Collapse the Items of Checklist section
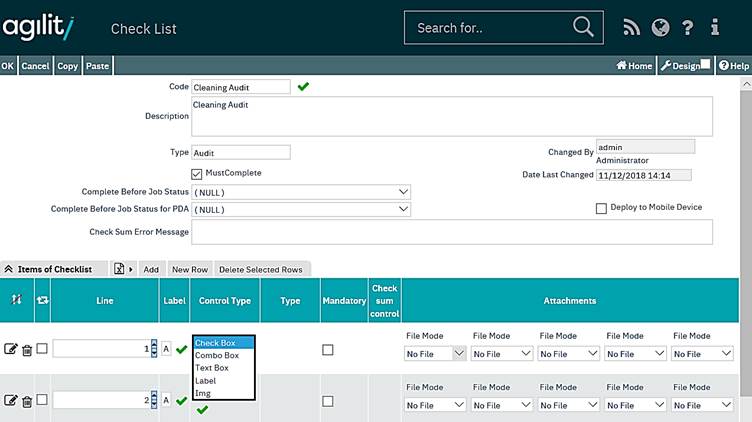Screen dimensions: 752x422 click(x=8, y=269)
